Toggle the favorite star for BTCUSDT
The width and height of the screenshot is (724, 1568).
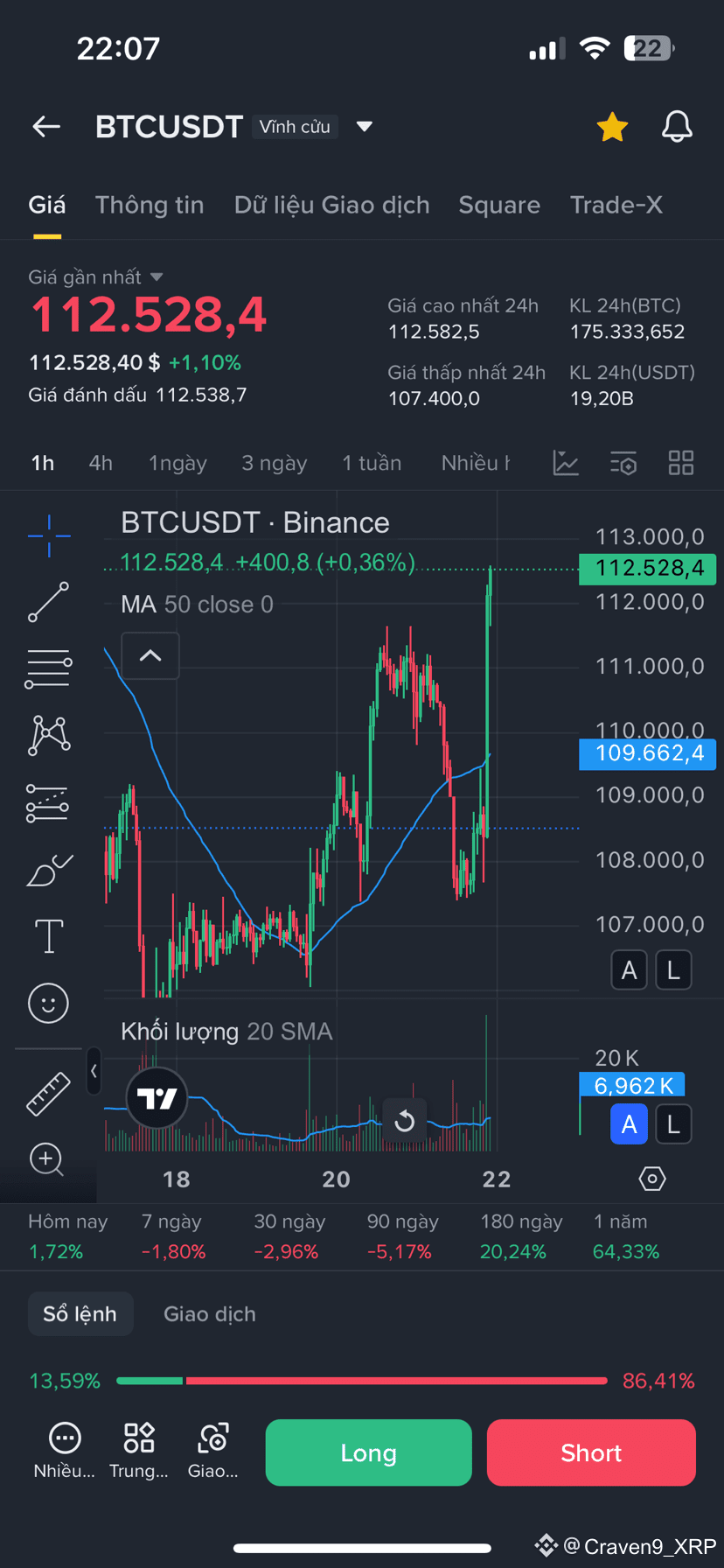612,127
